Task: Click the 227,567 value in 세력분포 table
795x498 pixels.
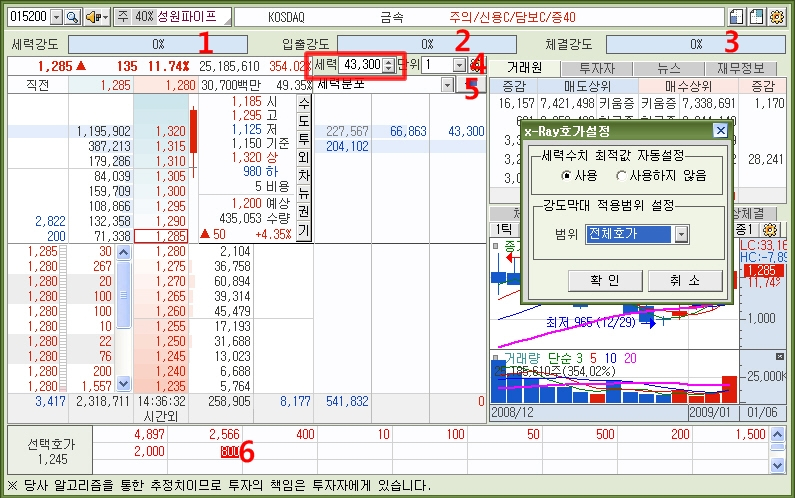Action: click(347, 131)
